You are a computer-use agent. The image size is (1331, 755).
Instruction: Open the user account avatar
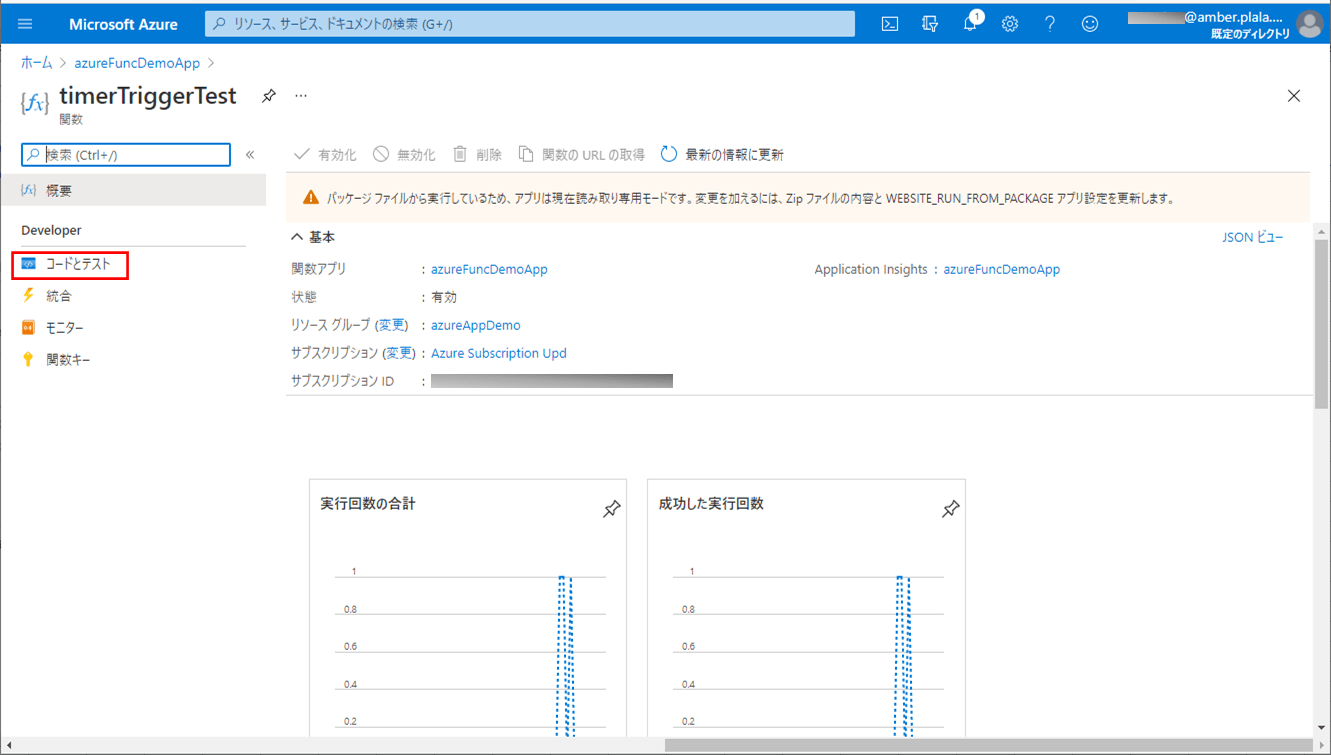pos(1310,23)
